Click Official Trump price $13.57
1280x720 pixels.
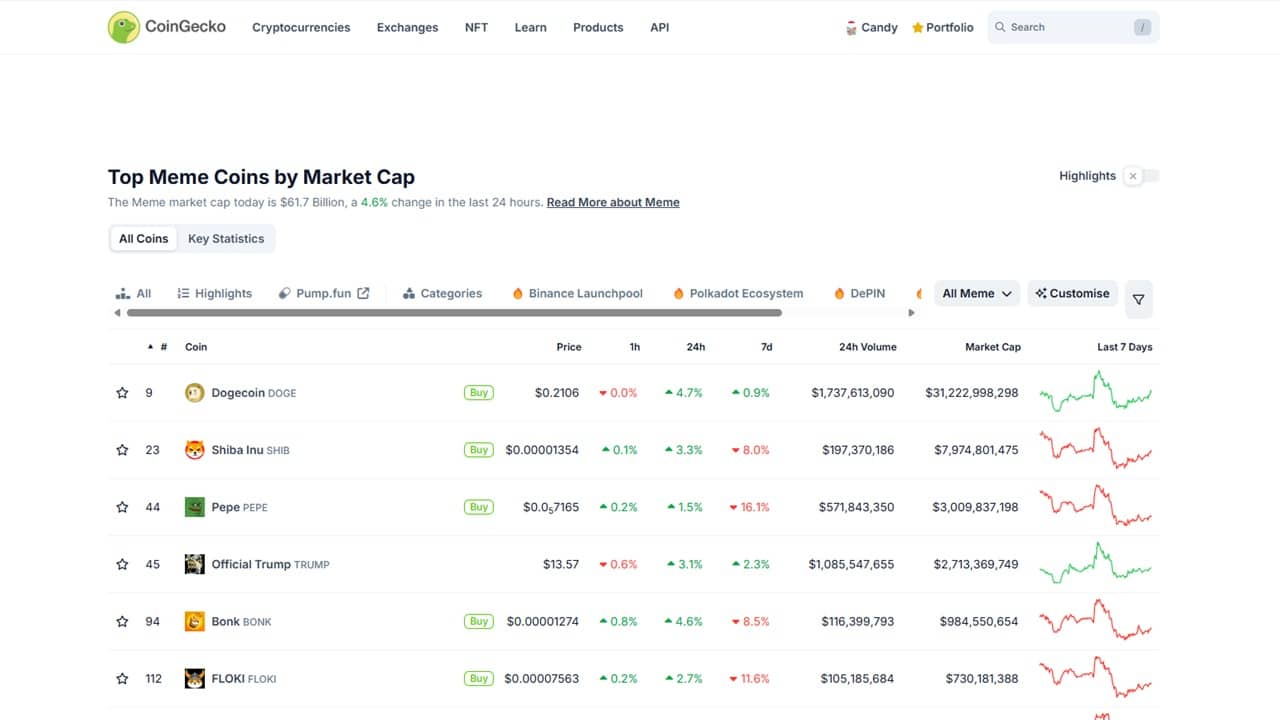pyautogui.click(x=561, y=564)
